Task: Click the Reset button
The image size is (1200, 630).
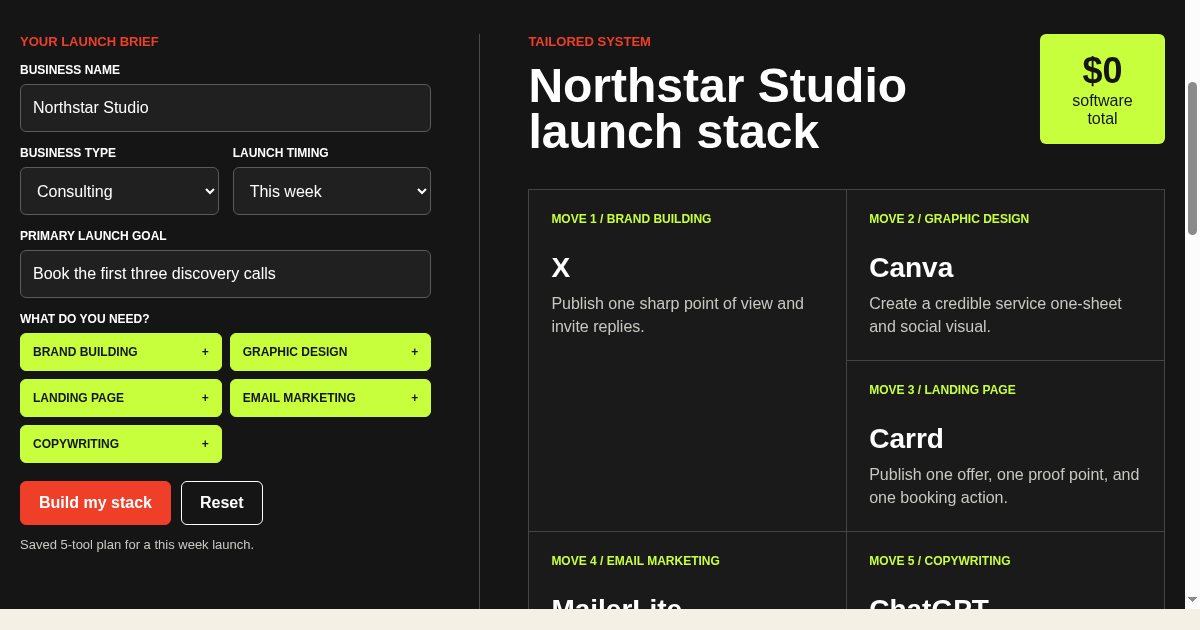Action: (x=222, y=503)
